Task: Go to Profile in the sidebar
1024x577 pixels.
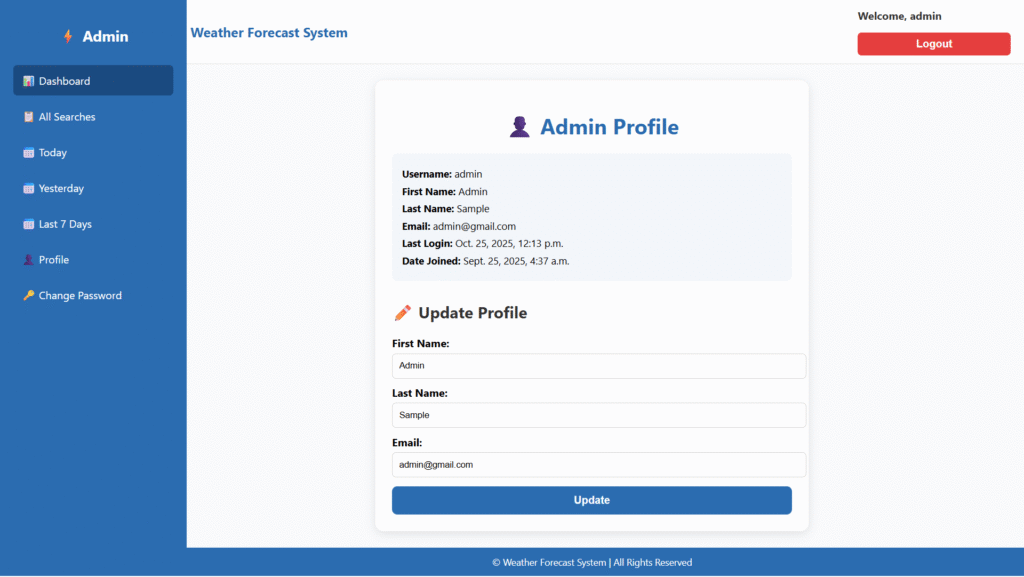Action: coord(54,260)
